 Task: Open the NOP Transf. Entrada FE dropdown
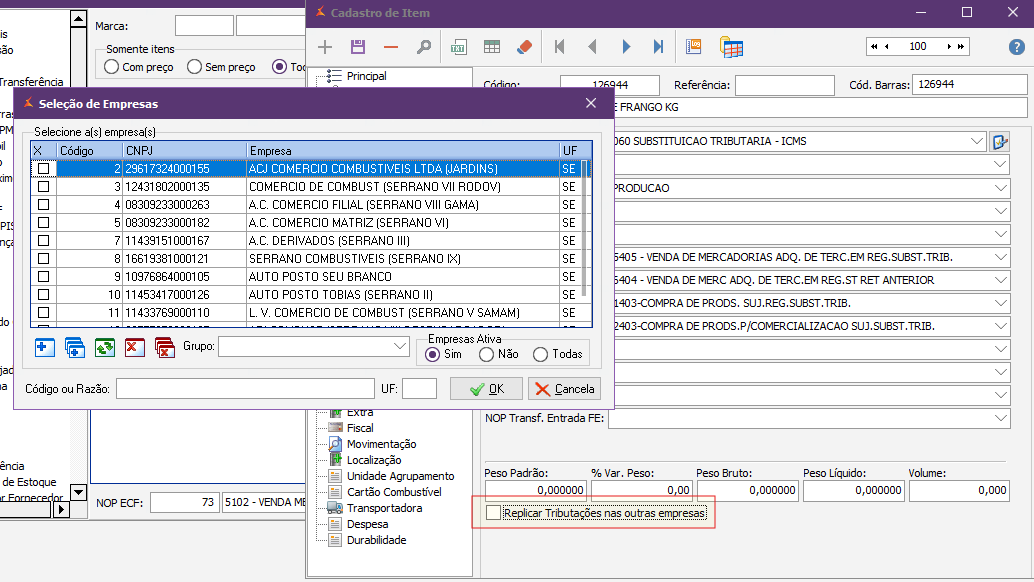(x=1001, y=418)
